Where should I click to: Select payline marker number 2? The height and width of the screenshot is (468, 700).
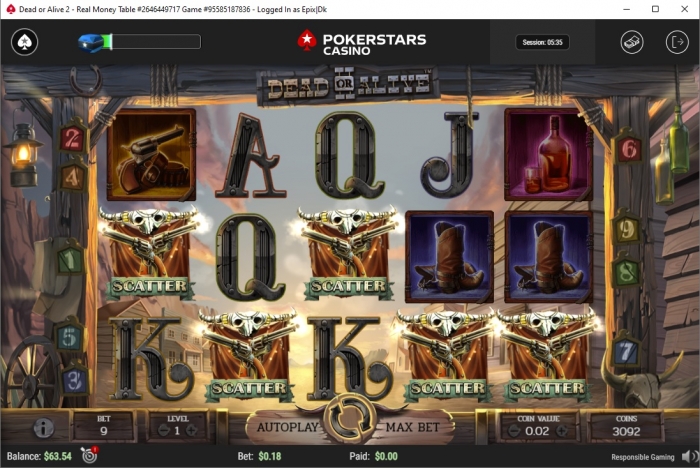pyautogui.click(x=72, y=138)
